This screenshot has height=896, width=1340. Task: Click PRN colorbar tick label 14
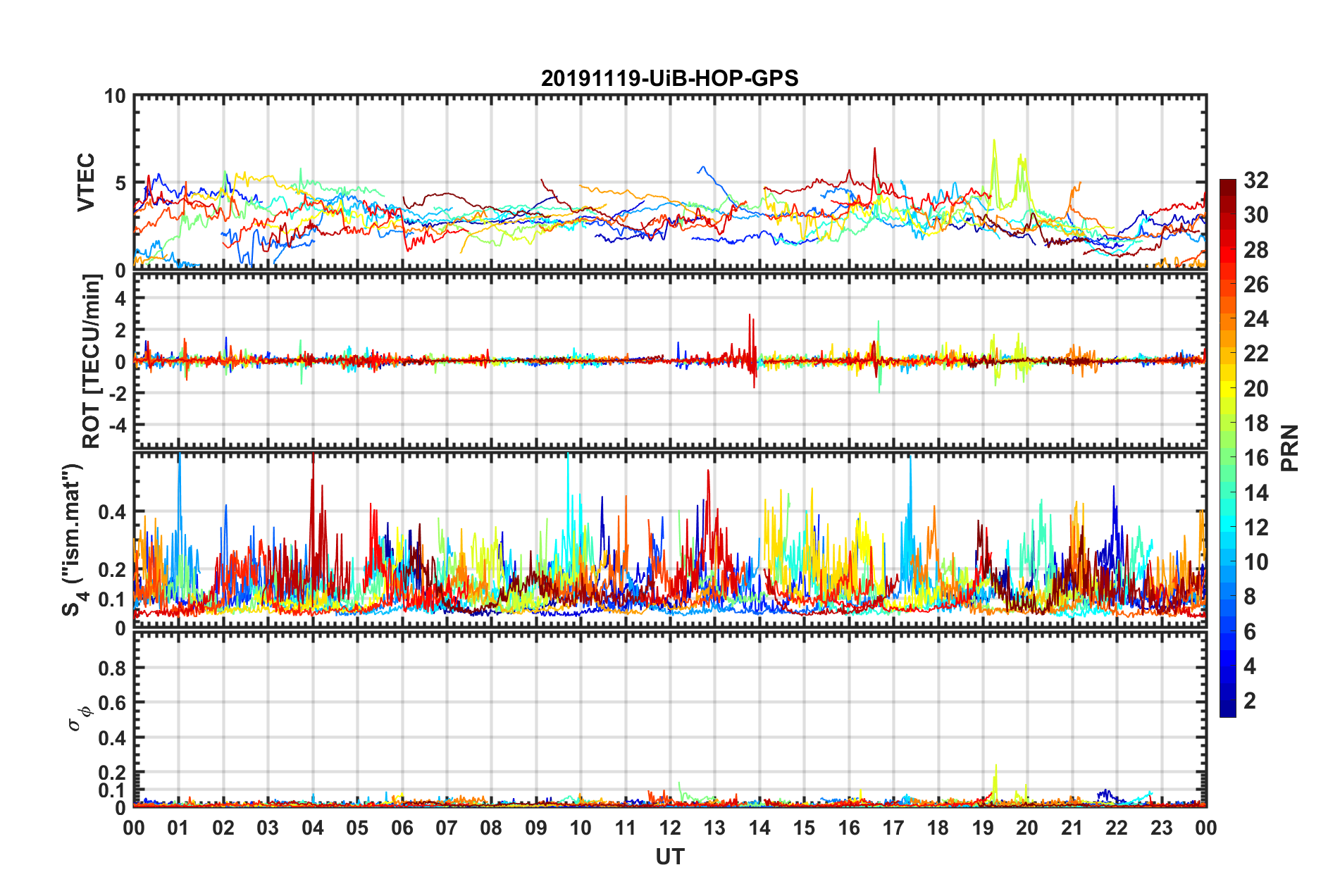click(1255, 492)
